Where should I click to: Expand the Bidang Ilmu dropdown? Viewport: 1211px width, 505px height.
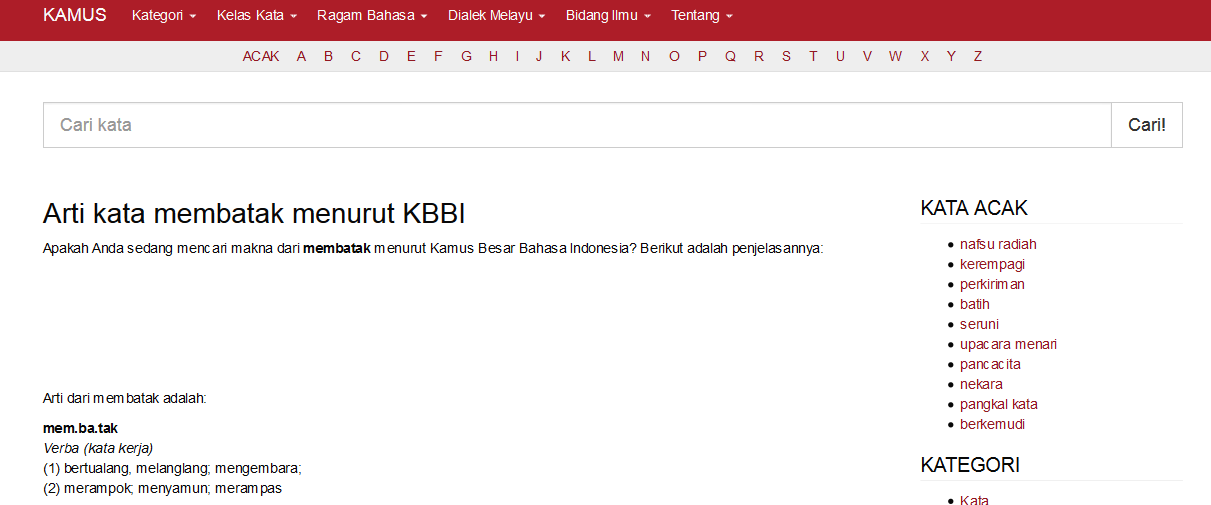click(608, 16)
